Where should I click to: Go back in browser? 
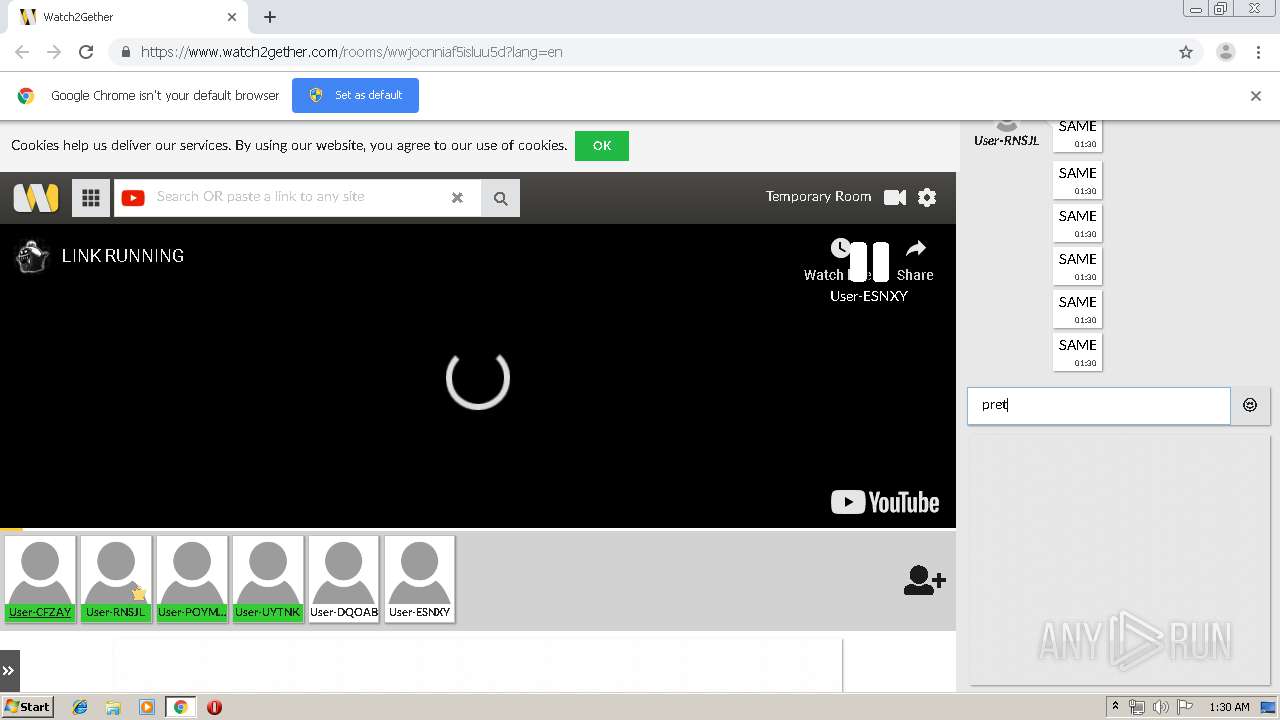point(22,52)
